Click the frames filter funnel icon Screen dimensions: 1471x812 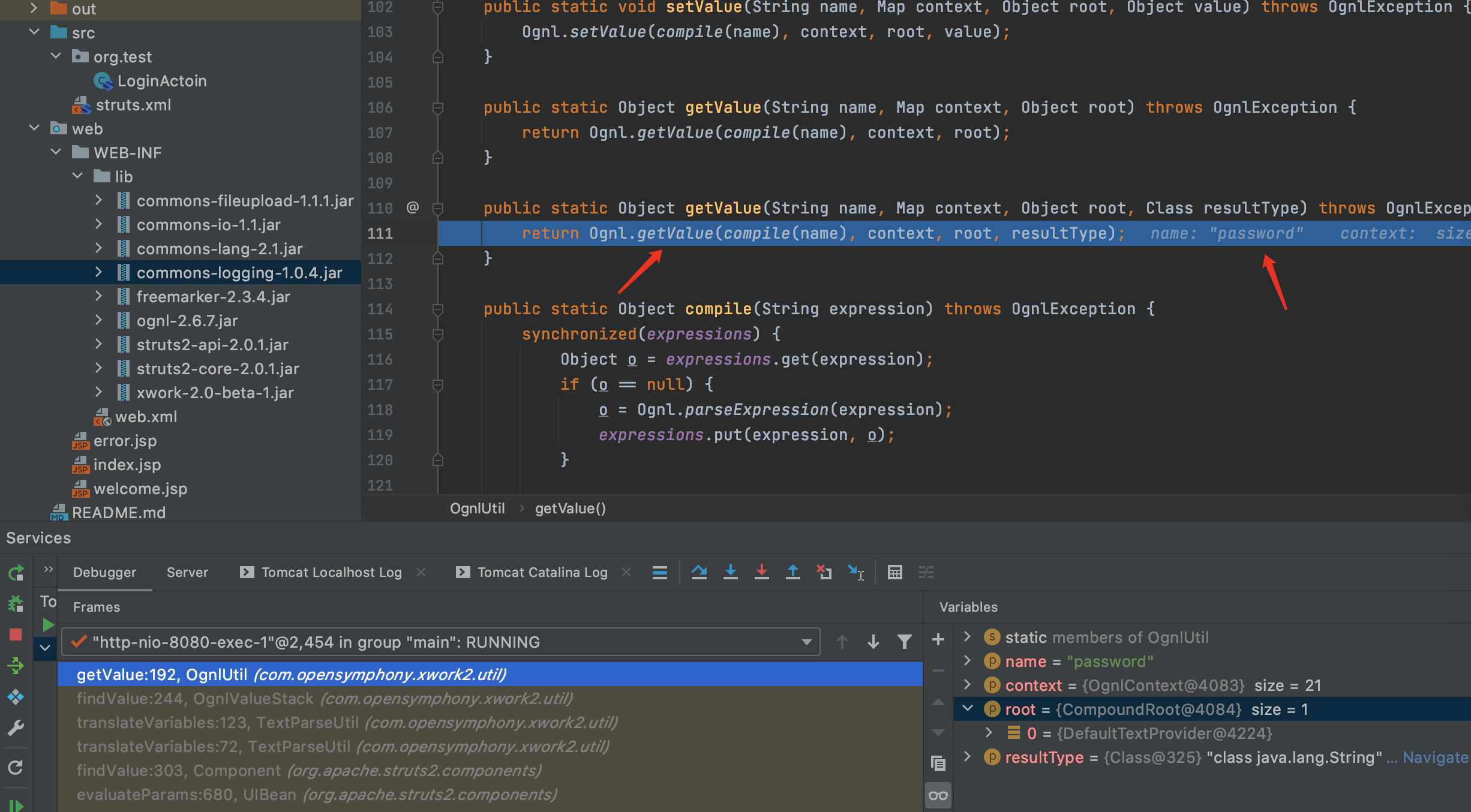905,642
